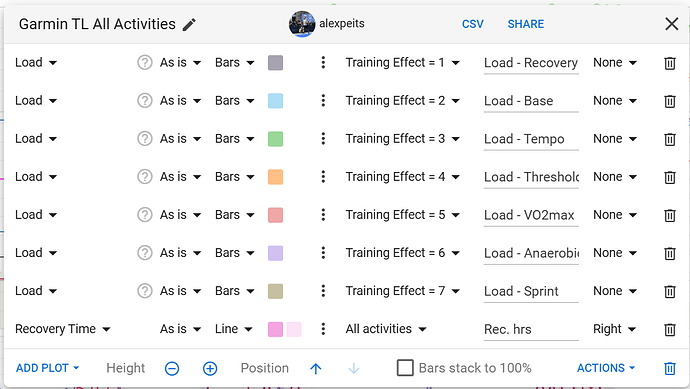Pick the orange color swatch for Threshold

point(275,177)
